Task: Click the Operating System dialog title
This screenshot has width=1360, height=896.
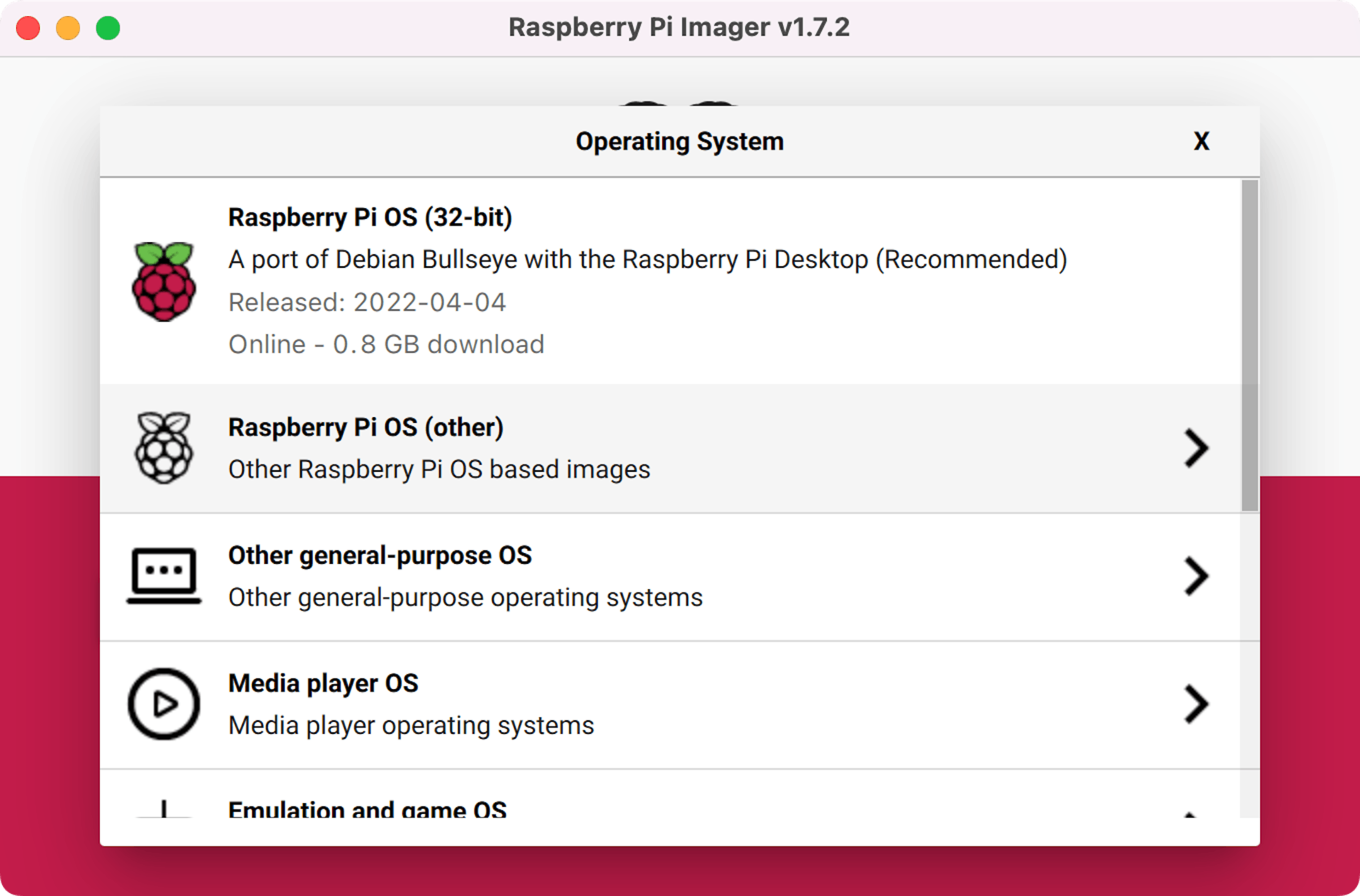Action: pos(679,141)
